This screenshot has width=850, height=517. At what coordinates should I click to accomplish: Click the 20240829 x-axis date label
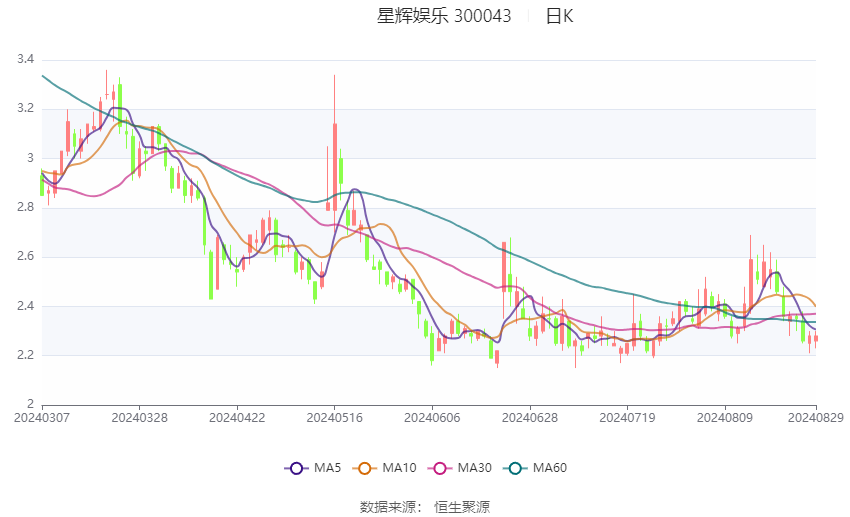pos(816,418)
